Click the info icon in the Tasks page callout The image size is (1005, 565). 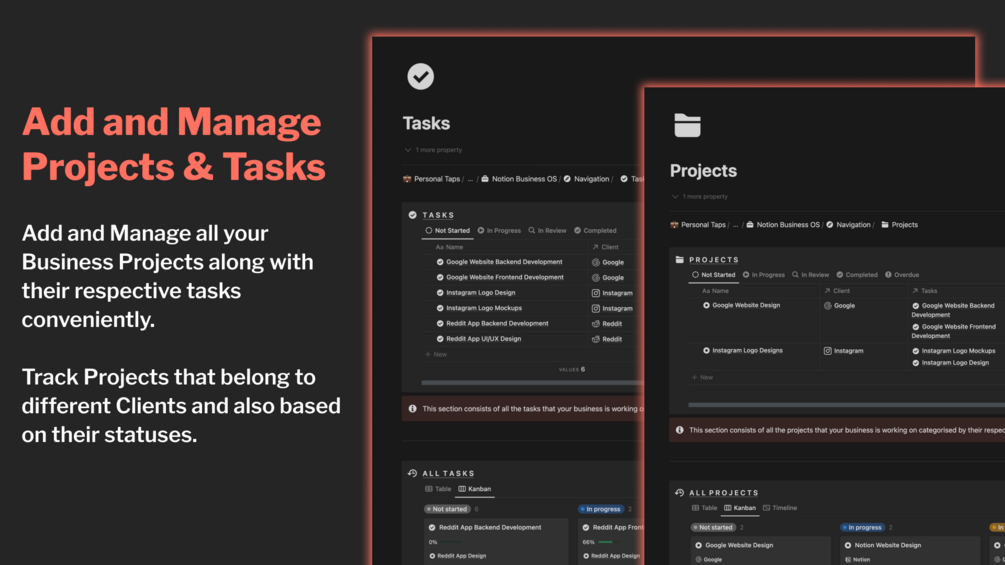click(412, 409)
